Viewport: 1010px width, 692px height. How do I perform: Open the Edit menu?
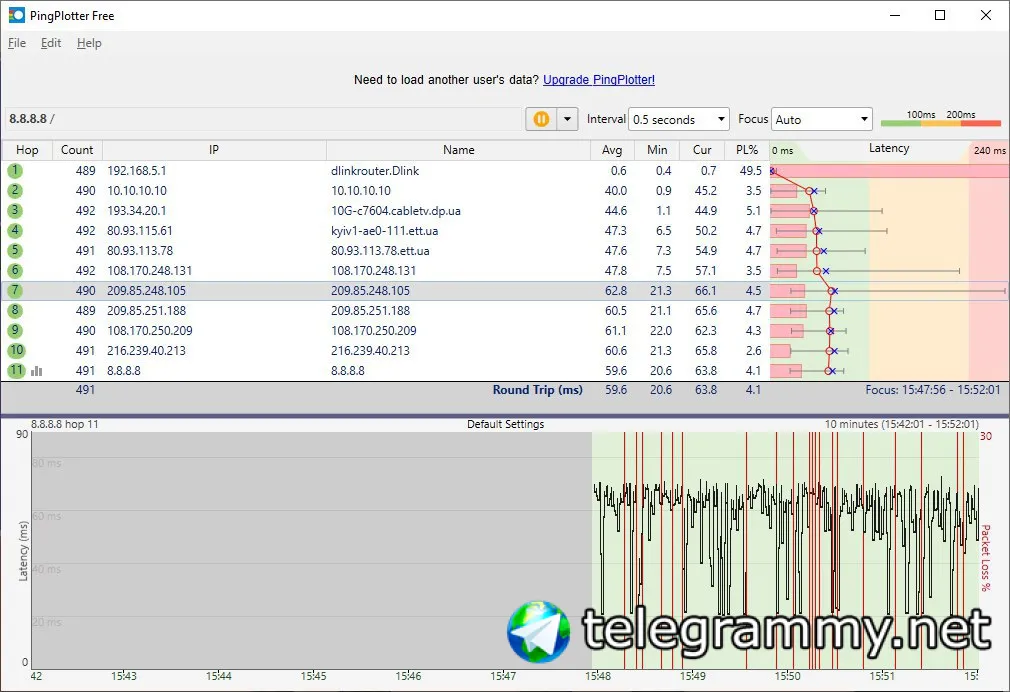[51, 43]
